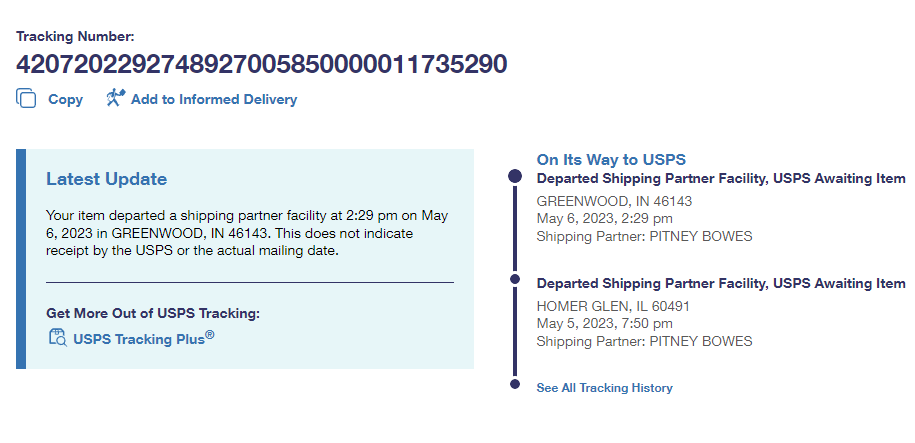Click the Get More Out of USPS Tracking heading
This screenshot has height=443, width=915.
pos(153,313)
